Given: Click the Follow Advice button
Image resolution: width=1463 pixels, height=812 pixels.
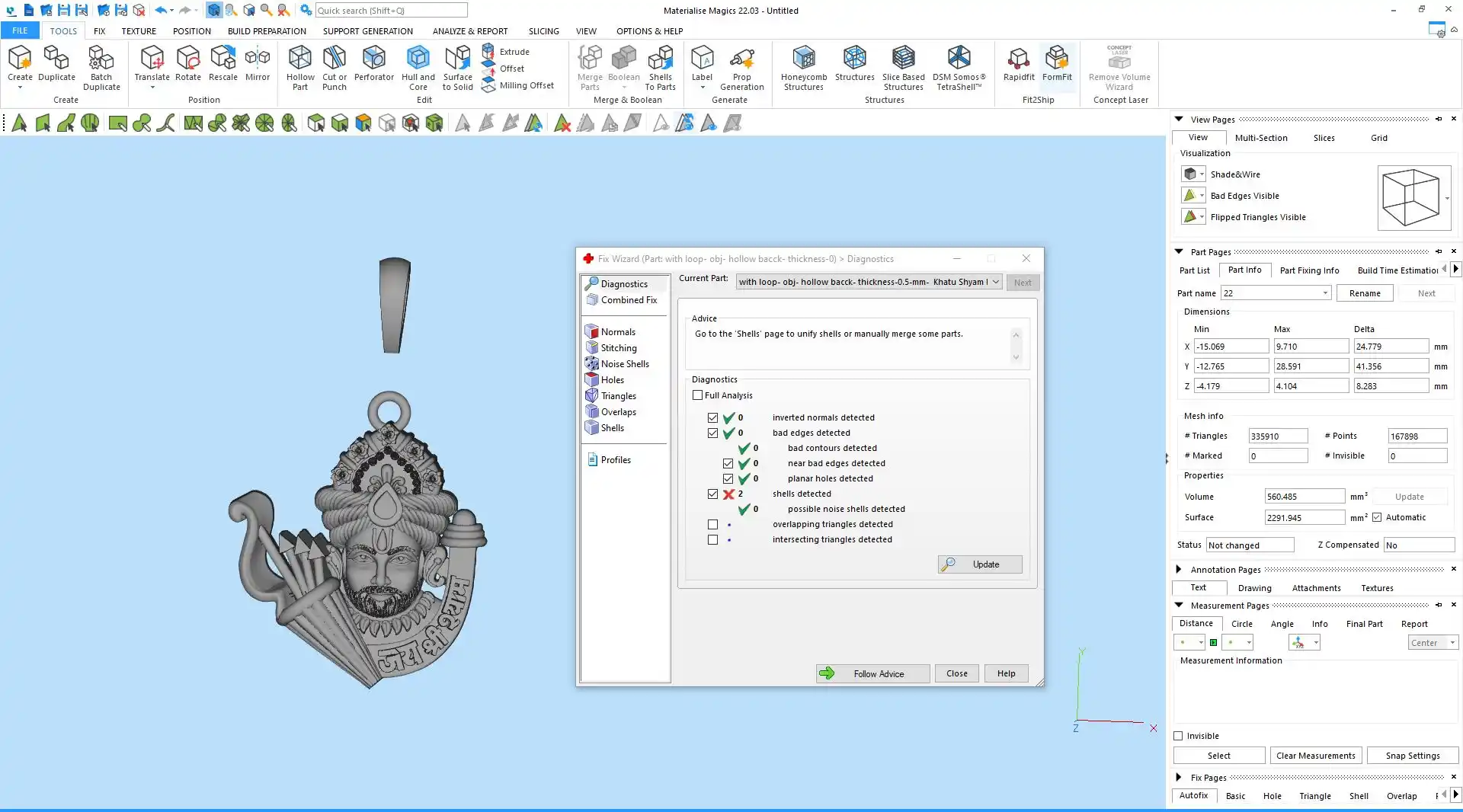Looking at the screenshot, I should coord(872,673).
